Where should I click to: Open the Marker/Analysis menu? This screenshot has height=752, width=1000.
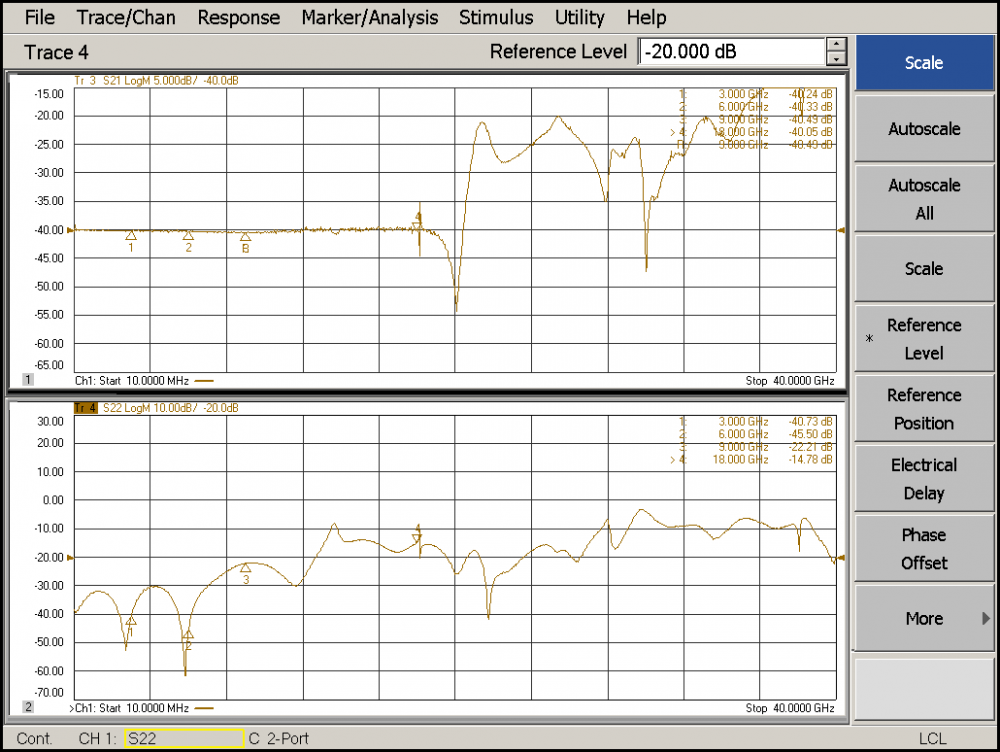tap(369, 17)
